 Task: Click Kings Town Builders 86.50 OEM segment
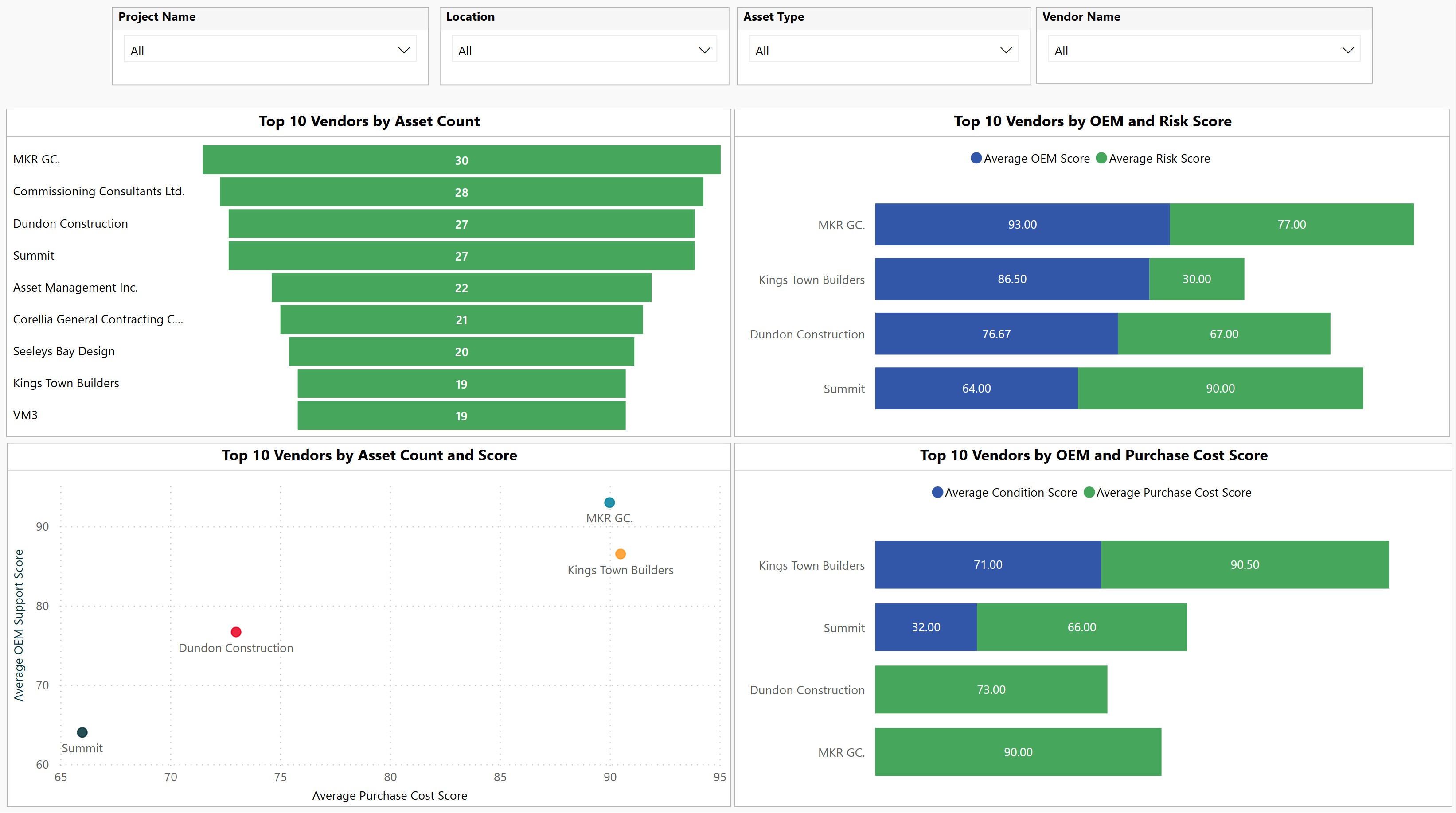tap(1011, 279)
